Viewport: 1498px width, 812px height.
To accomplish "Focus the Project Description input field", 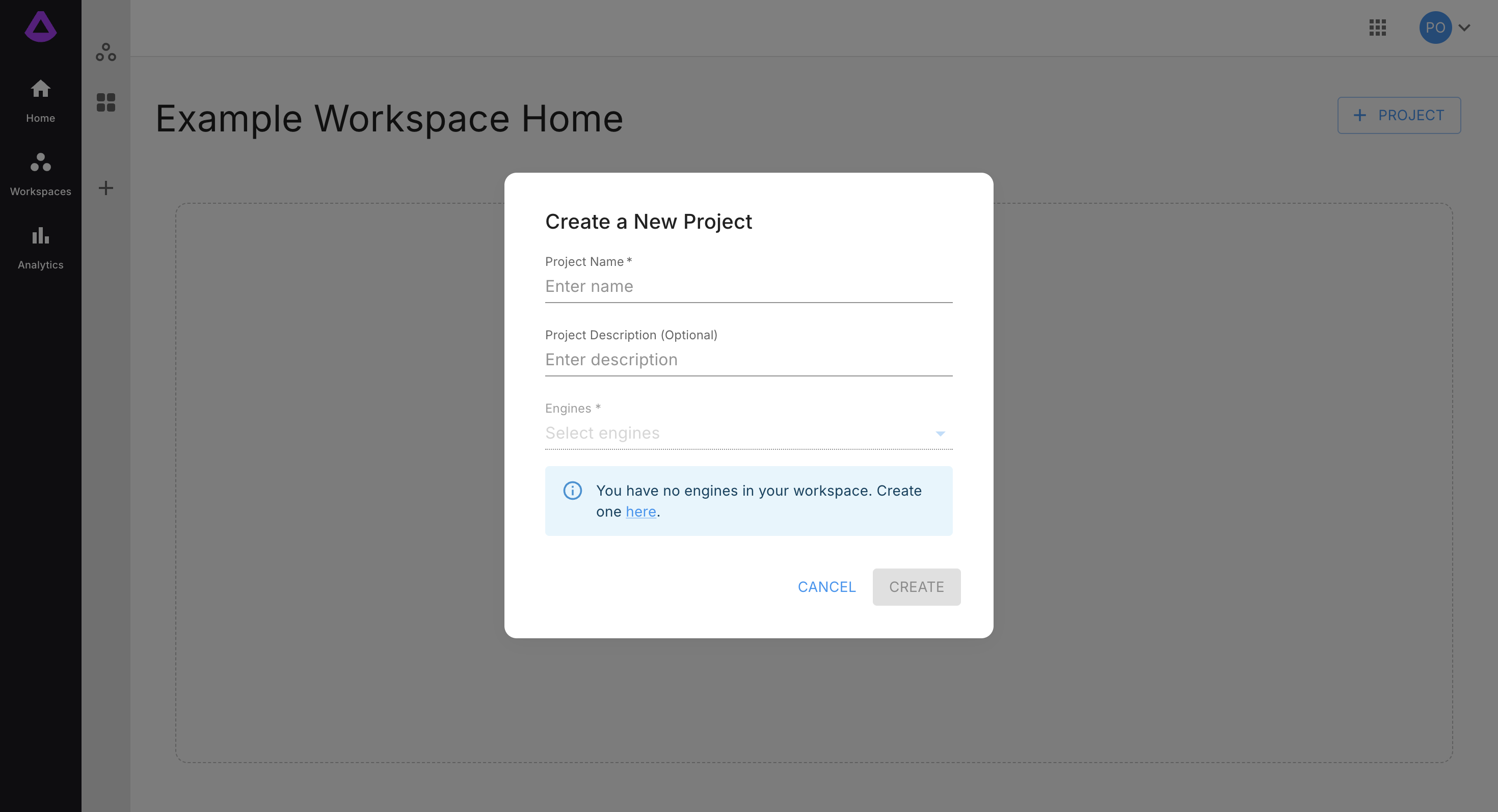I will pyautogui.click(x=748, y=359).
